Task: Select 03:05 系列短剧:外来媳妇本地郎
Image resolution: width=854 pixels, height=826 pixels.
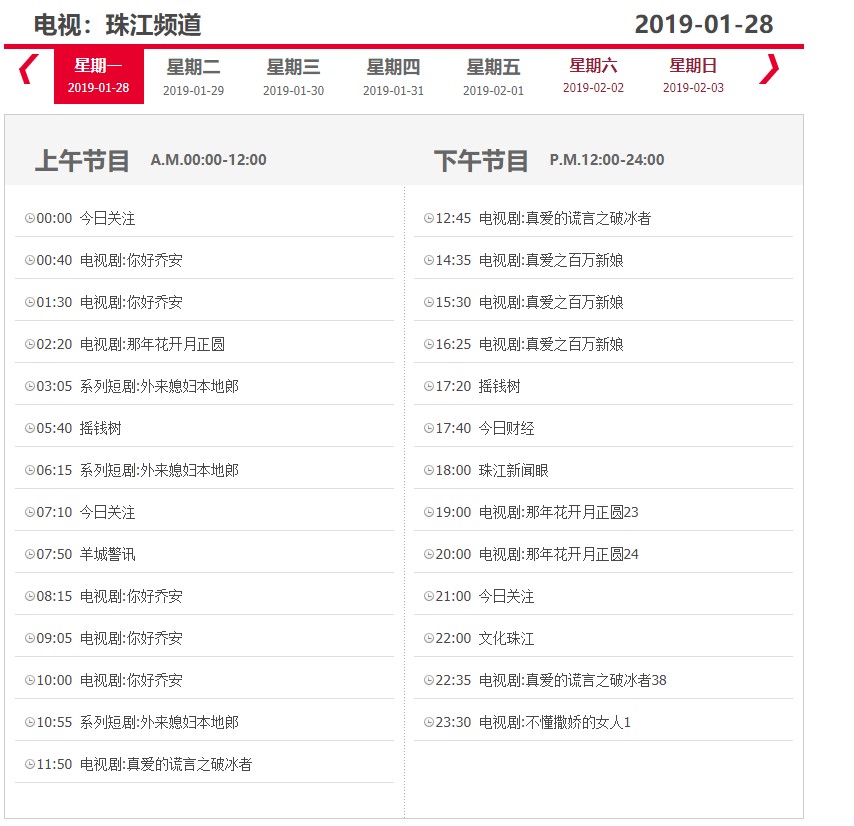Action: (x=204, y=386)
